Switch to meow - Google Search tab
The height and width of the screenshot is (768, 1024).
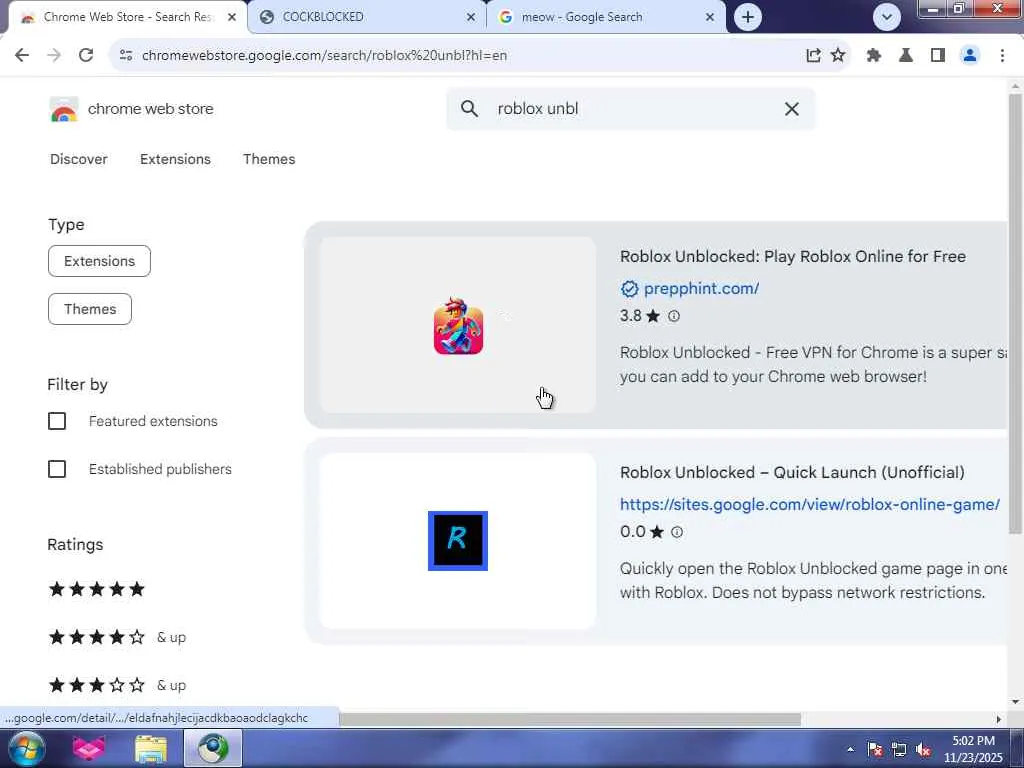[607, 18]
